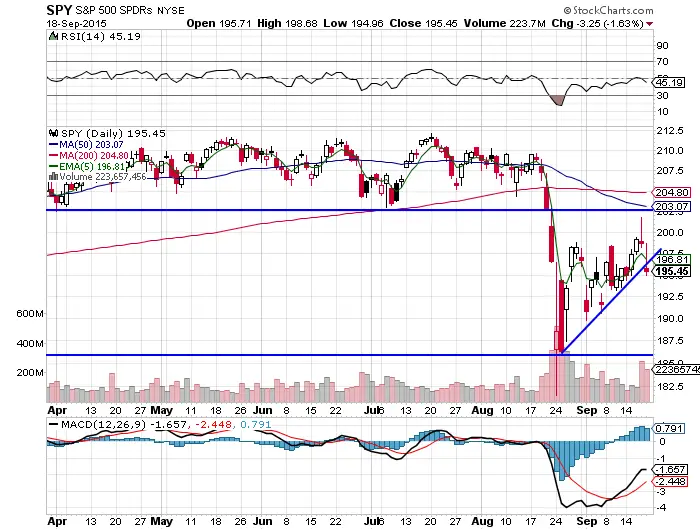Click the Open 195.71 header value

[219, 23]
